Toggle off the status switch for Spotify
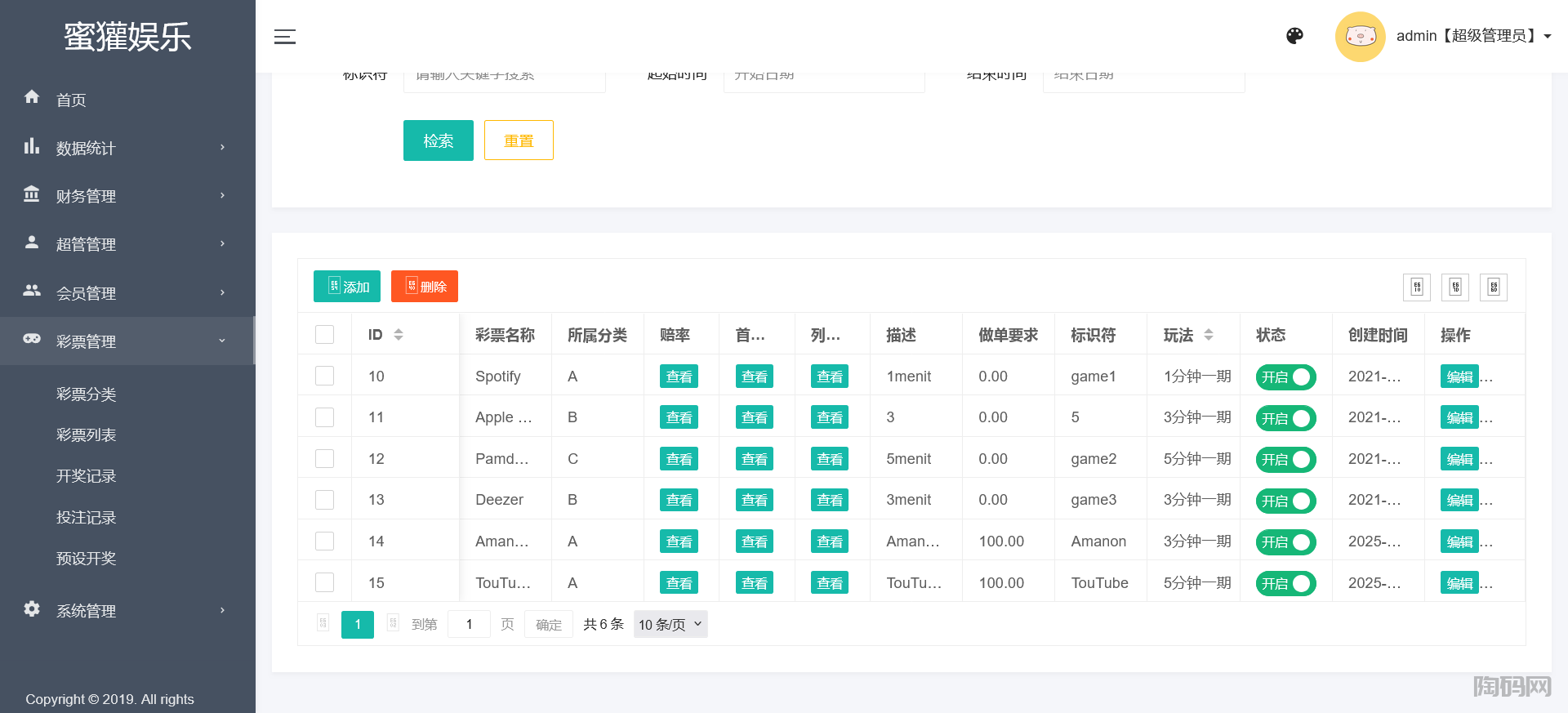Viewport: 1568px width, 713px height. [x=1285, y=377]
